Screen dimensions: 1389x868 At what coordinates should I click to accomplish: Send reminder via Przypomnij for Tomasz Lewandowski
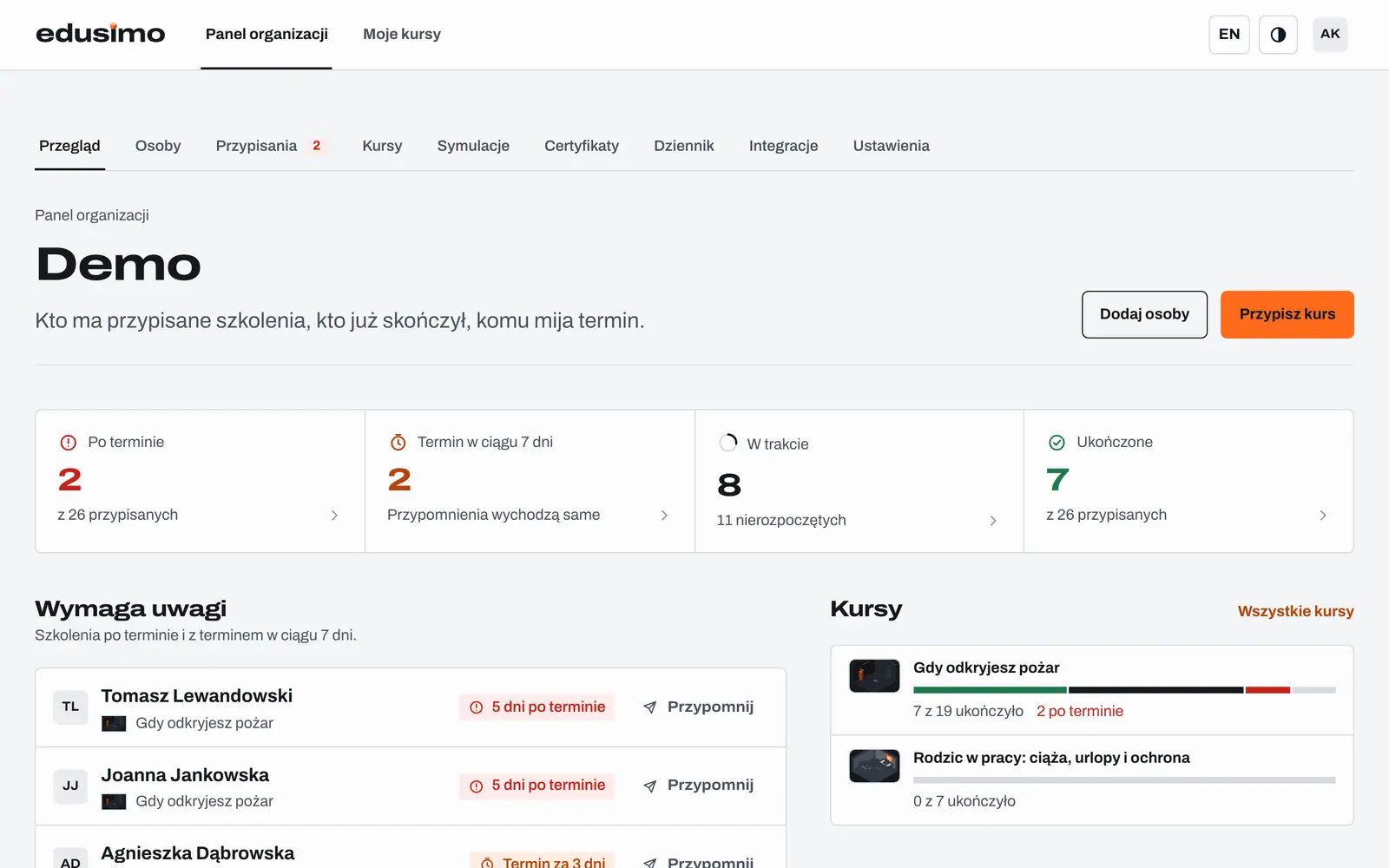click(699, 707)
